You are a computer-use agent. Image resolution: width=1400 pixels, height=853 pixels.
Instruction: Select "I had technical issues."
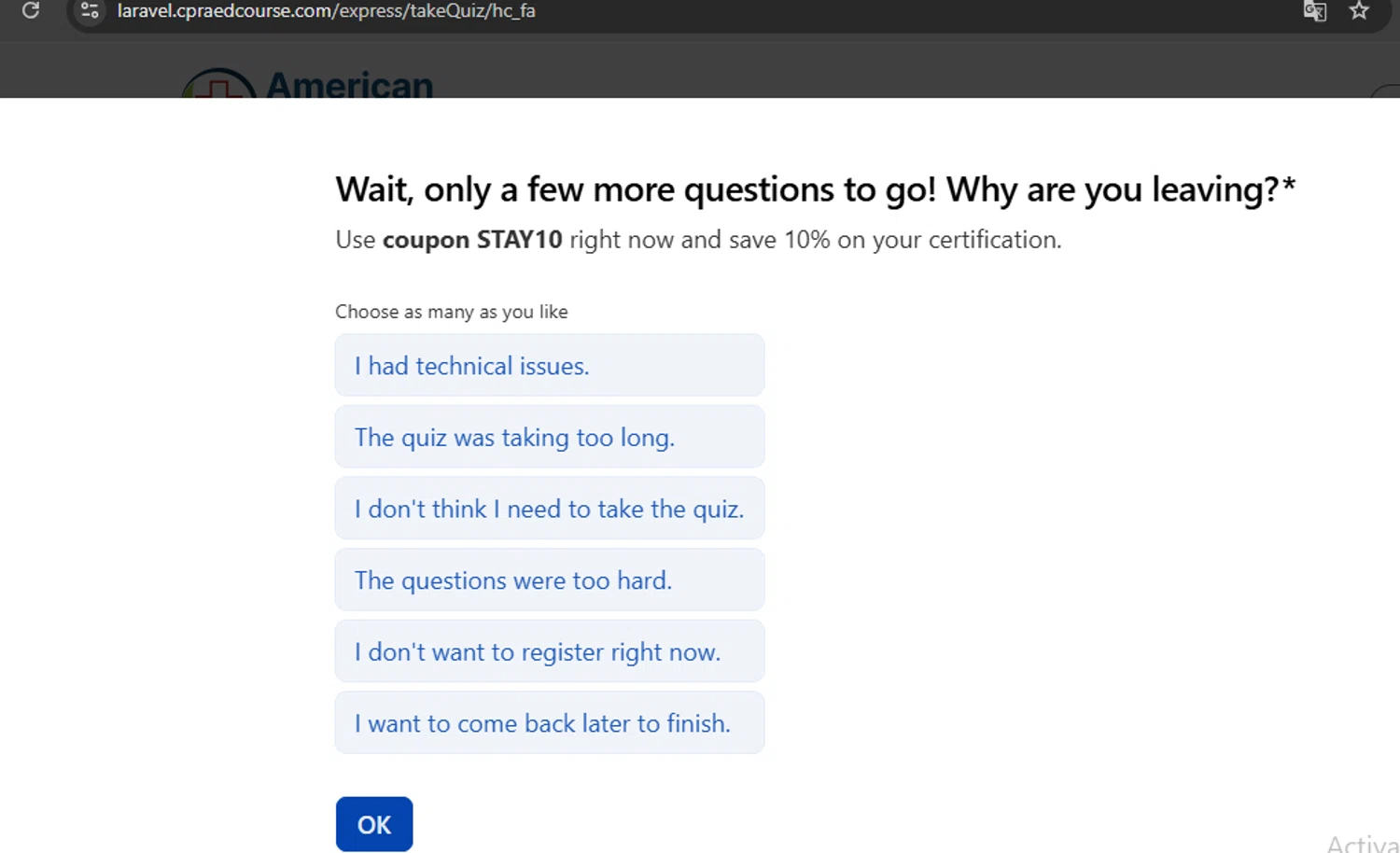(549, 366)
